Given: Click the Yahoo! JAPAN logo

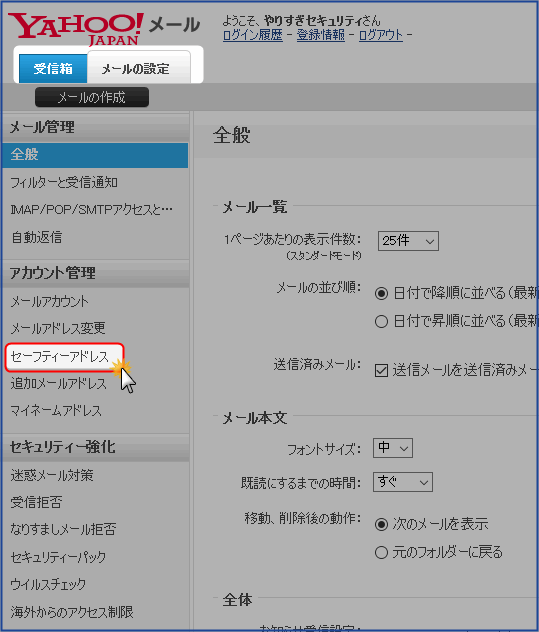Looking at the screenshot, I should click(x=76, y=29).
